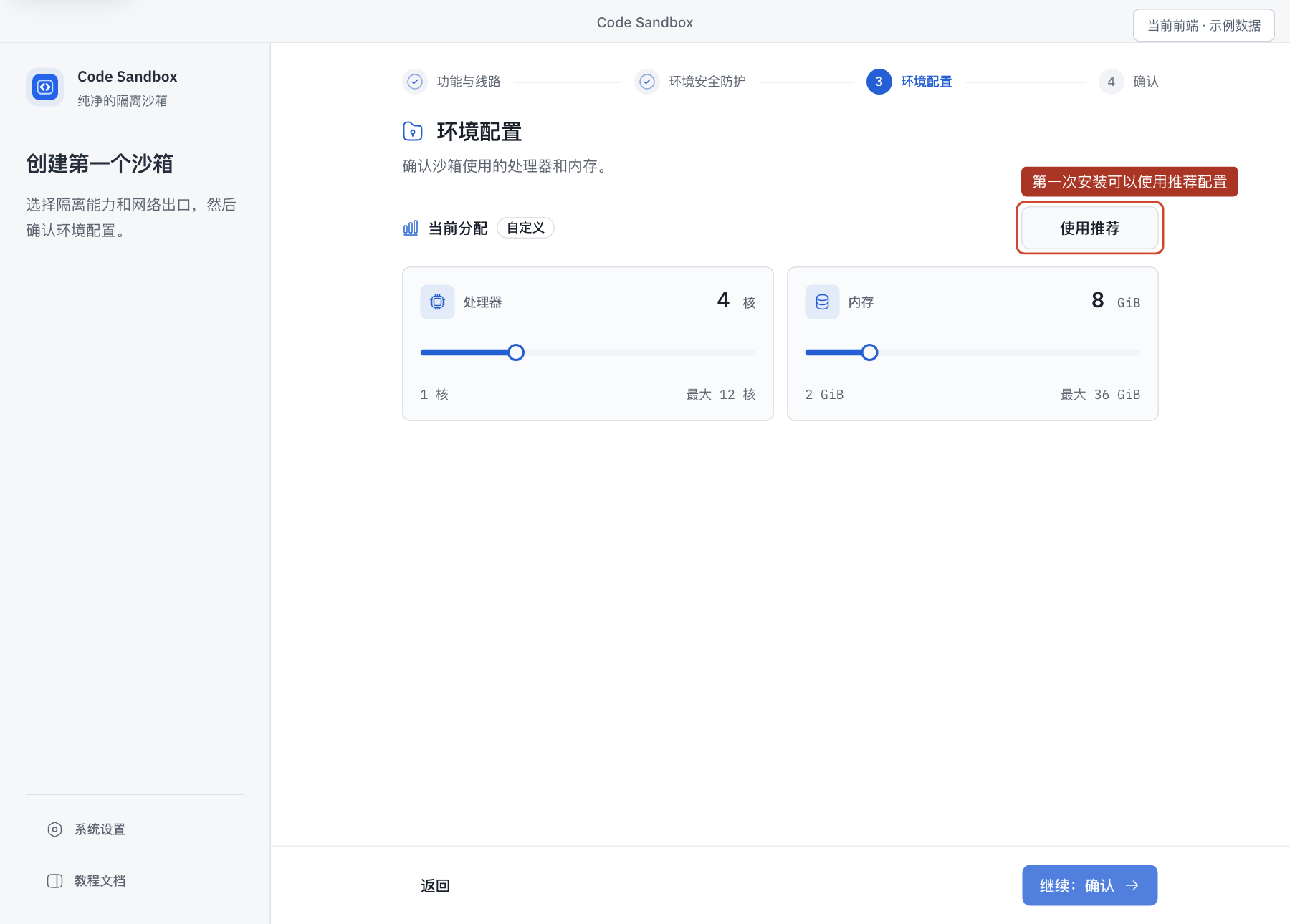
Task: Click the 当前前端 · 示例数据 button
Action: [x=1203, y=26]
